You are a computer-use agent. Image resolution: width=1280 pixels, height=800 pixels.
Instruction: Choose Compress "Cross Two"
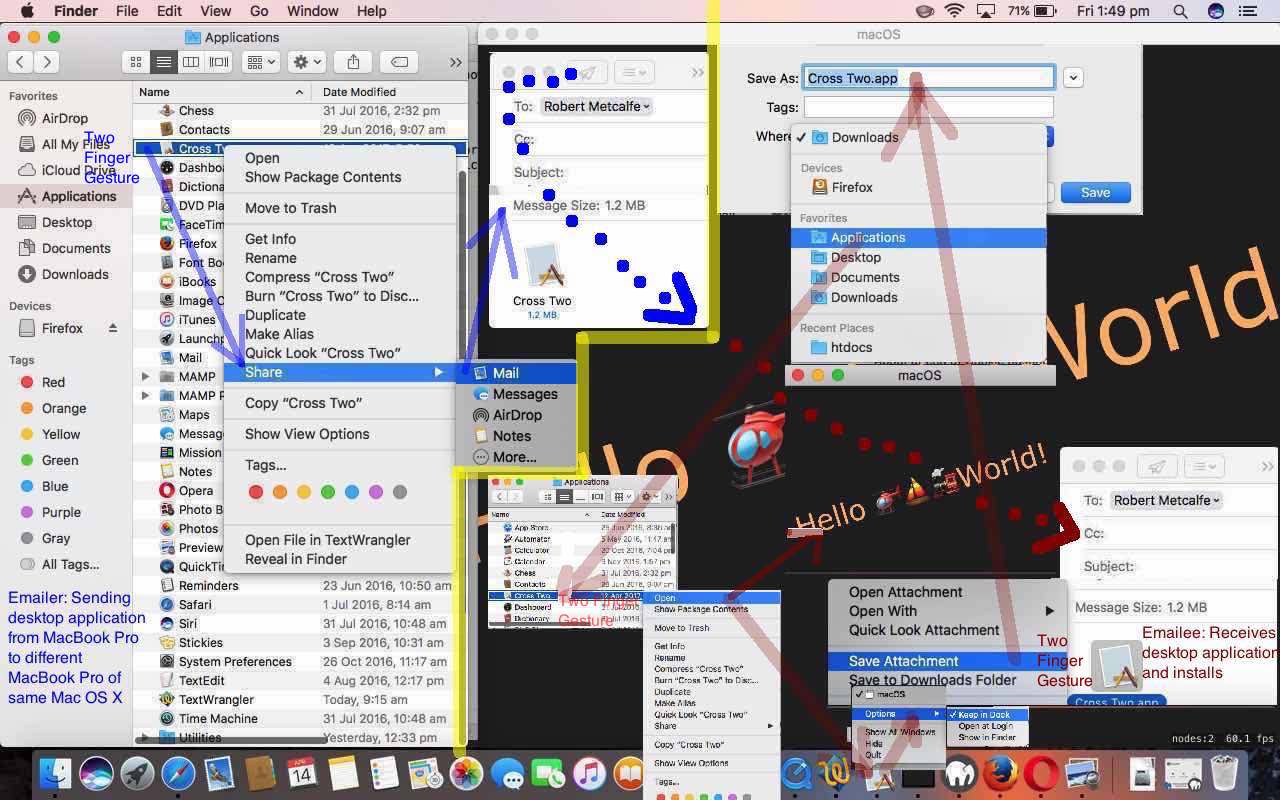320,277
